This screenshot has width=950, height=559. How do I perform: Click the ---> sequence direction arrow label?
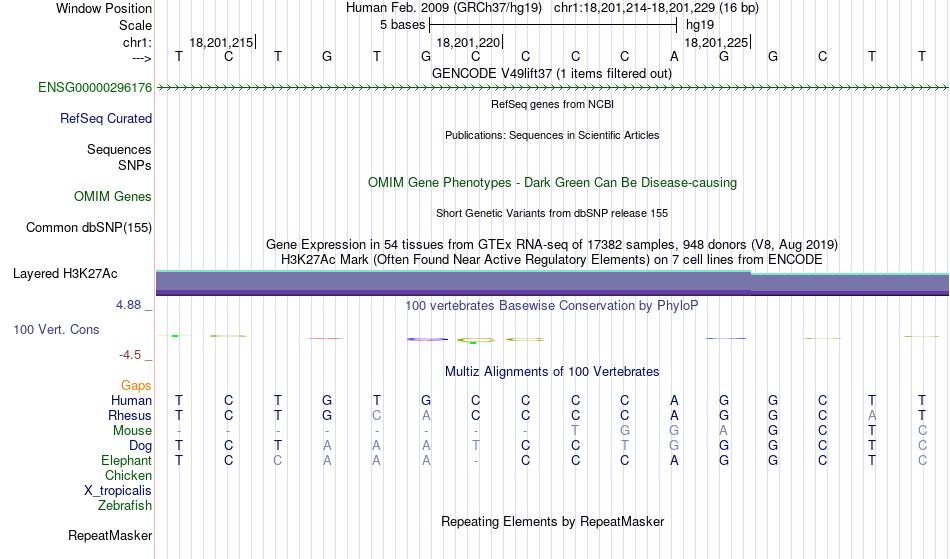tap(141, 58)
